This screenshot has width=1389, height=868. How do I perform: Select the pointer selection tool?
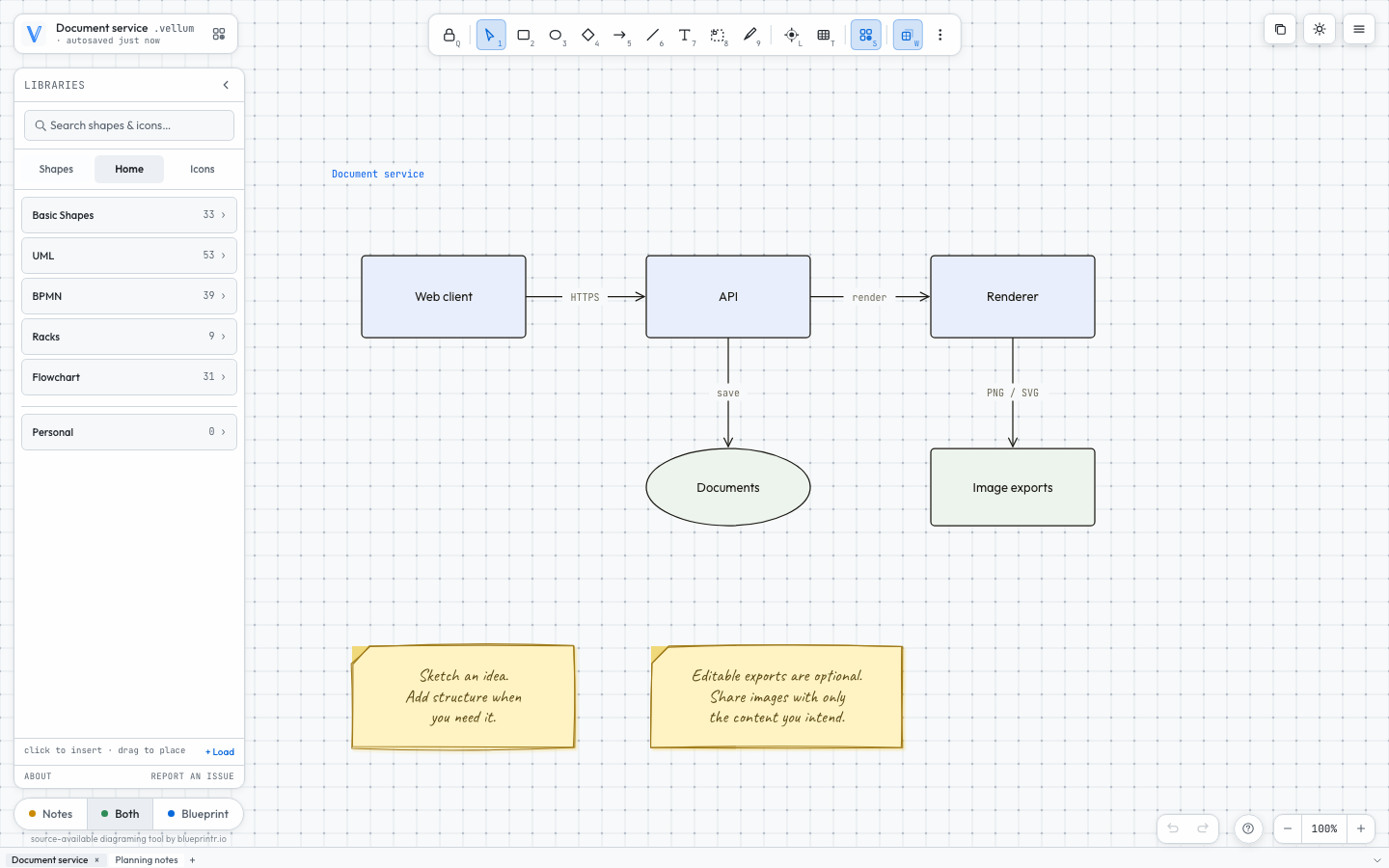(x=491, y=35)
